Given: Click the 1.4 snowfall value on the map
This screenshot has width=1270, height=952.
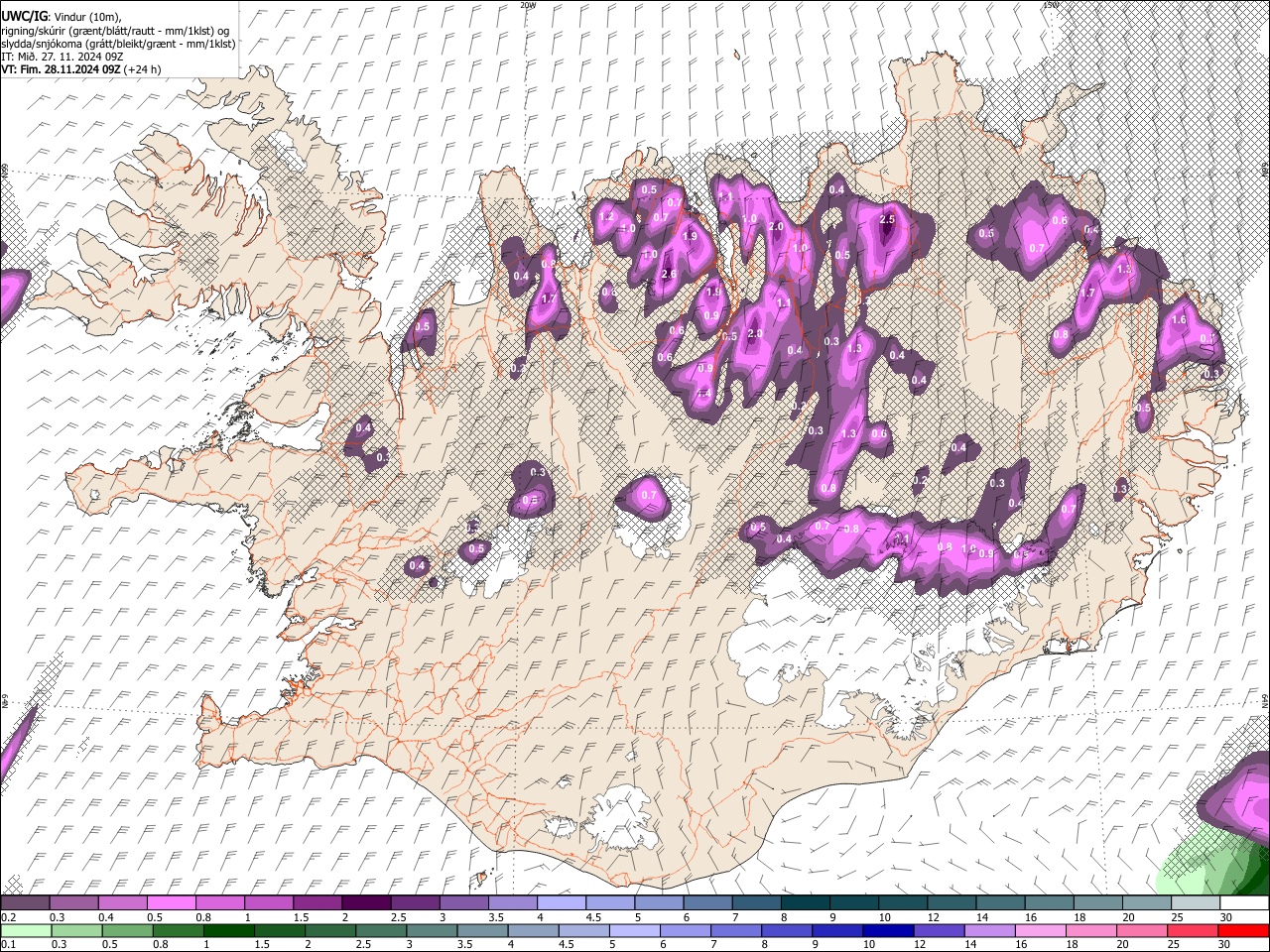Looking at the screenshot, I should tap(703, 394).
